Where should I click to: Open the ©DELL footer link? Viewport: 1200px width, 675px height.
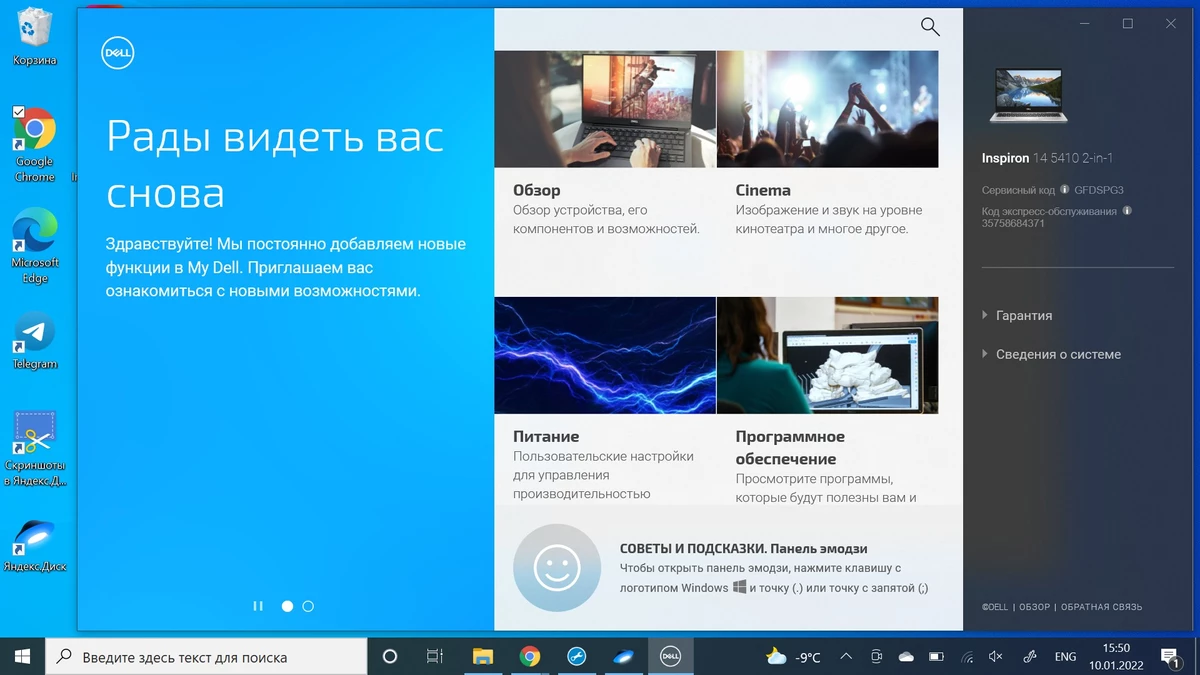pyautogui.click(x=995, y=607)
